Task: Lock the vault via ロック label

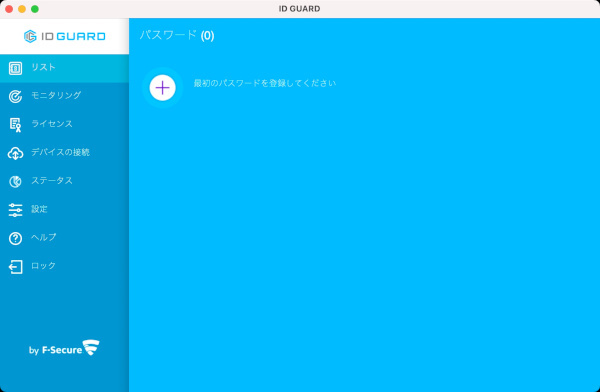Action: click(x=43, y=266)
